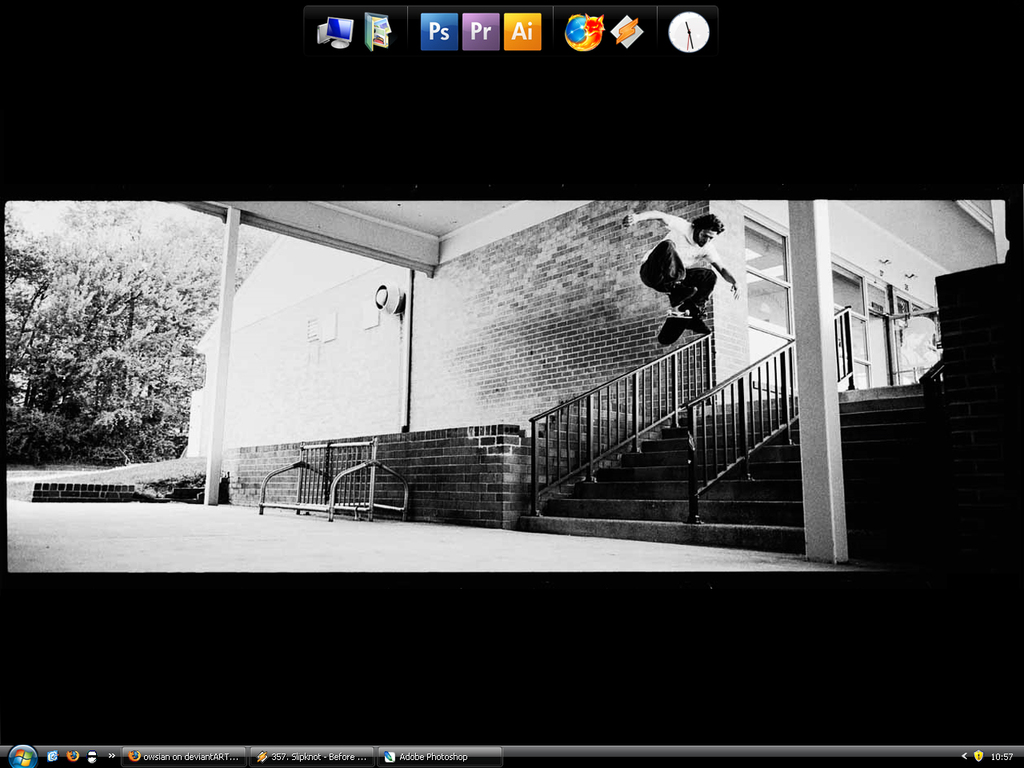Launch Photoshop from the top dock
This screenshot has height=768, width=1024.
click(437, 31)
